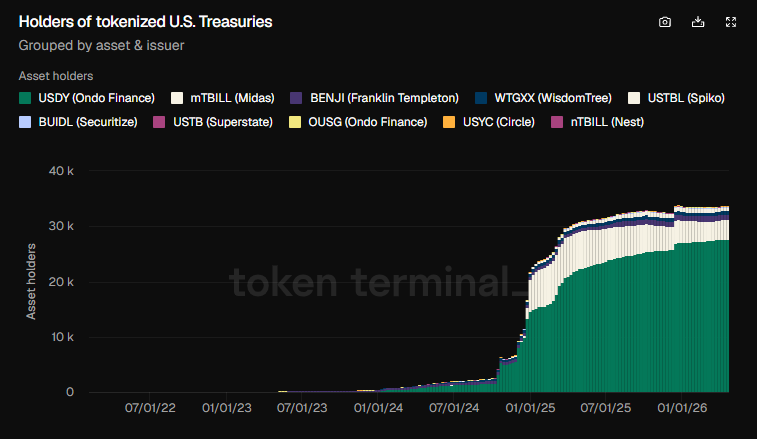Image resolution: width=757 pixels, height=446 pixels.
Task: Expand chart to fullscreen view
Action: [731, 22]
